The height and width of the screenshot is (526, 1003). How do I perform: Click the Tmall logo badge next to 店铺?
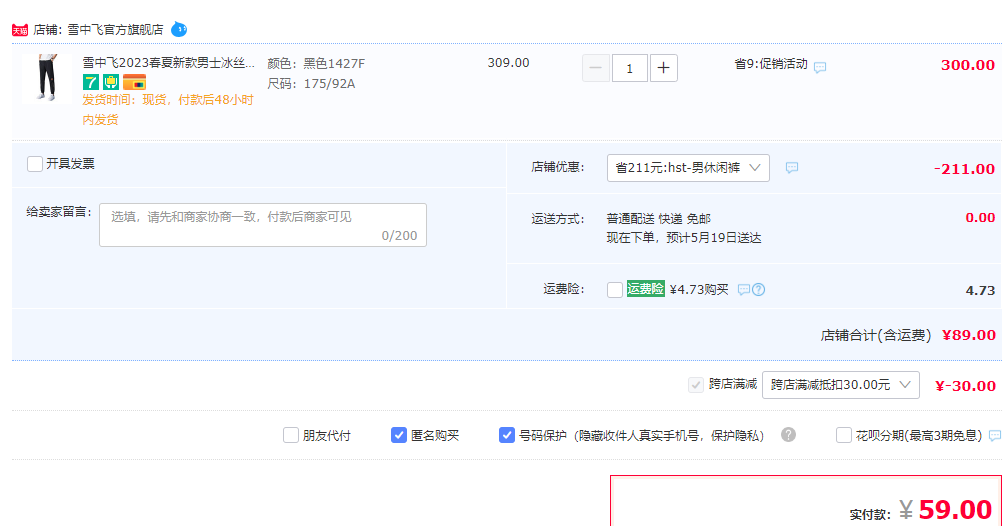coord(20,30)
